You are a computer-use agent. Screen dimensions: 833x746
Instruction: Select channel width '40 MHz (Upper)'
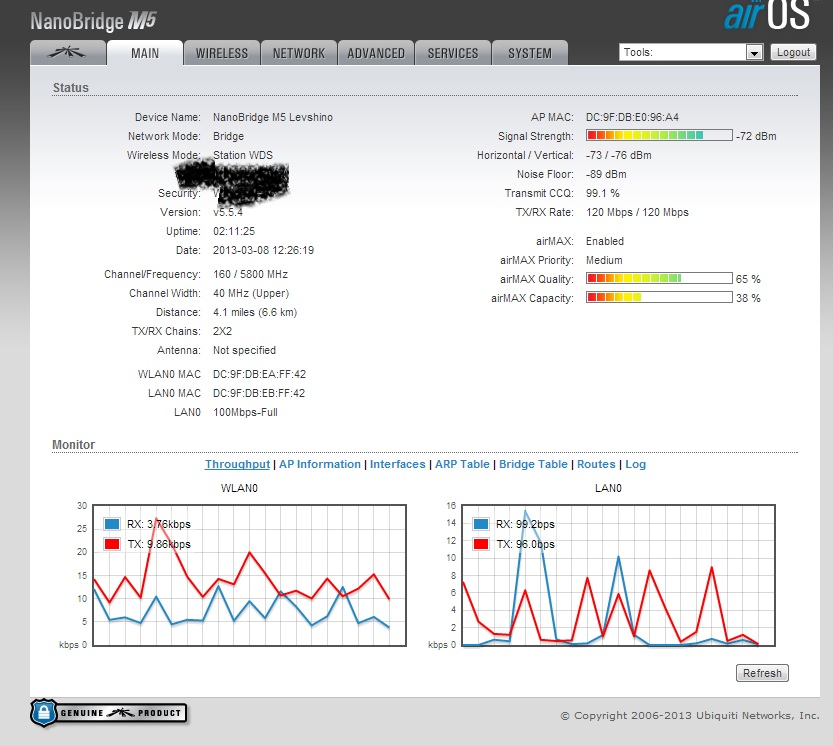pyautogui.click(x=251, y=293)
